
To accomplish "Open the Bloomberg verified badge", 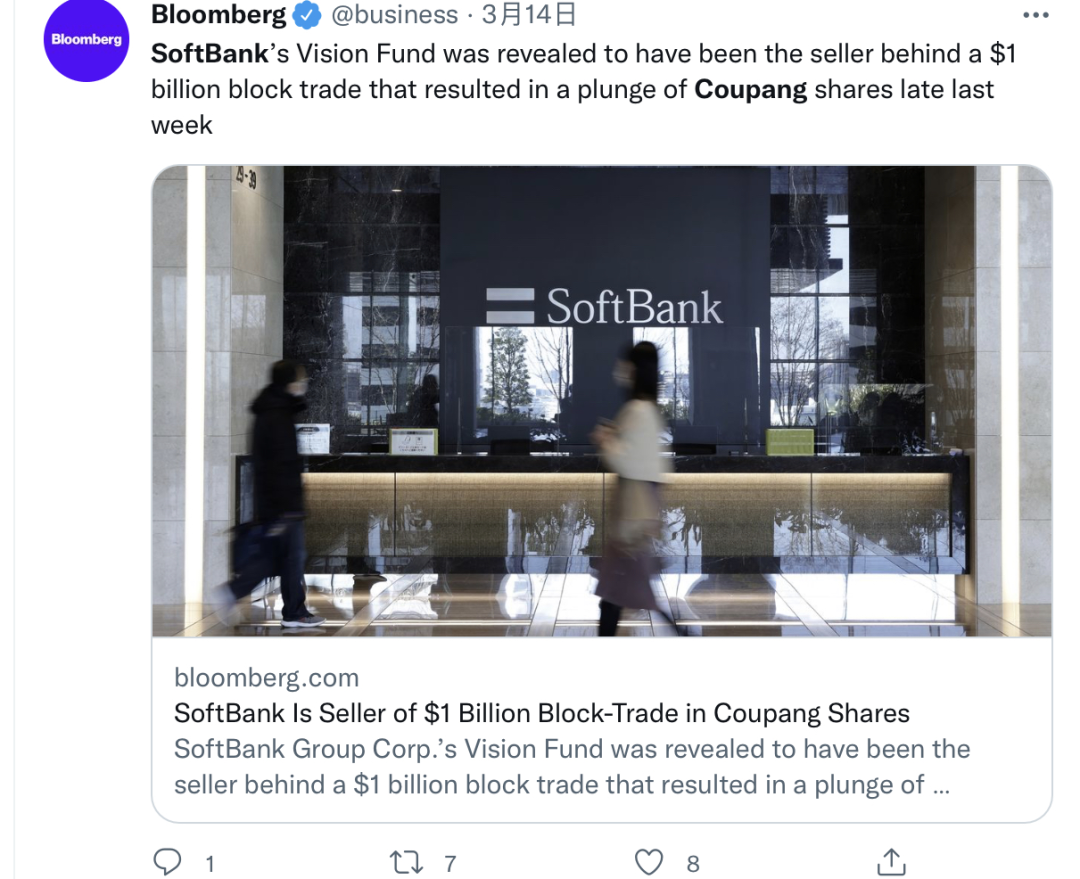I will pos(307,15).
